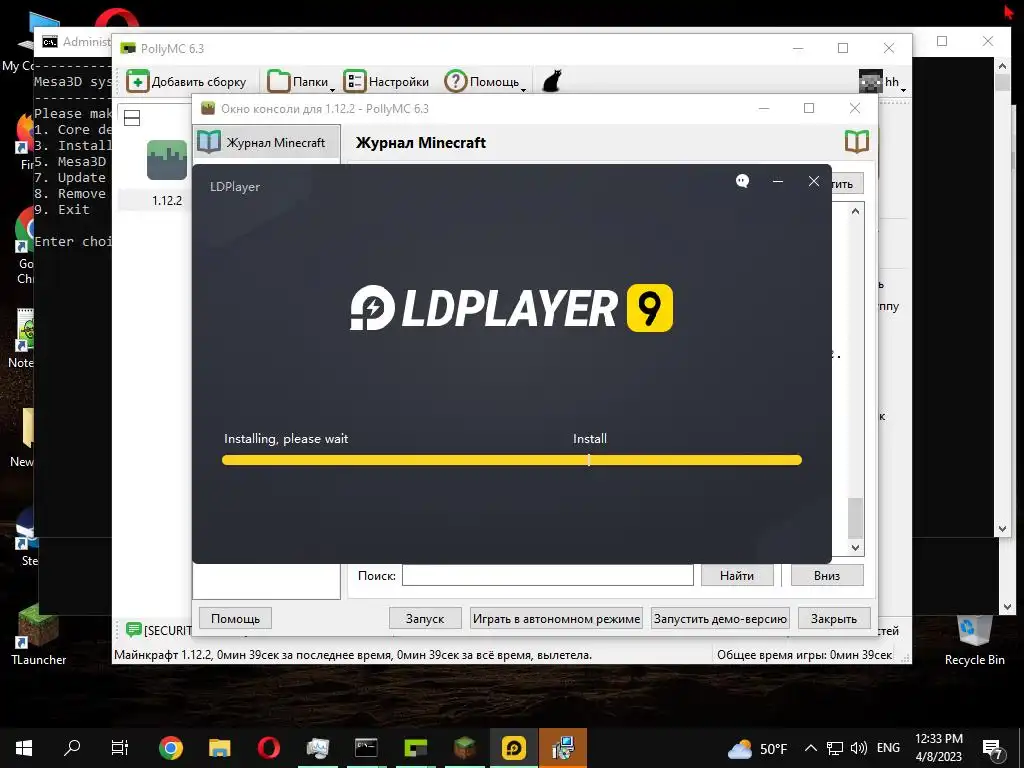Click the black cat icon in PollyMC
The width and height of the screenshot is (1024, 768).
[552, 82]
